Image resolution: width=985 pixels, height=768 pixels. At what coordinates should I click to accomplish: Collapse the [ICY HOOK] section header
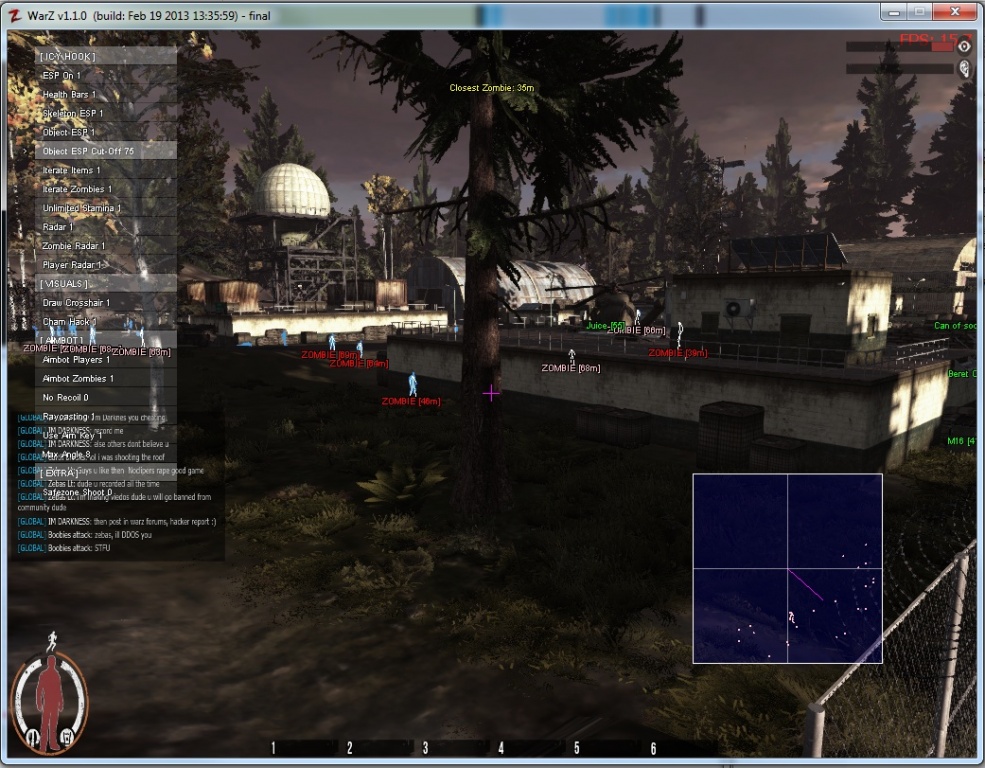(106, 56)
